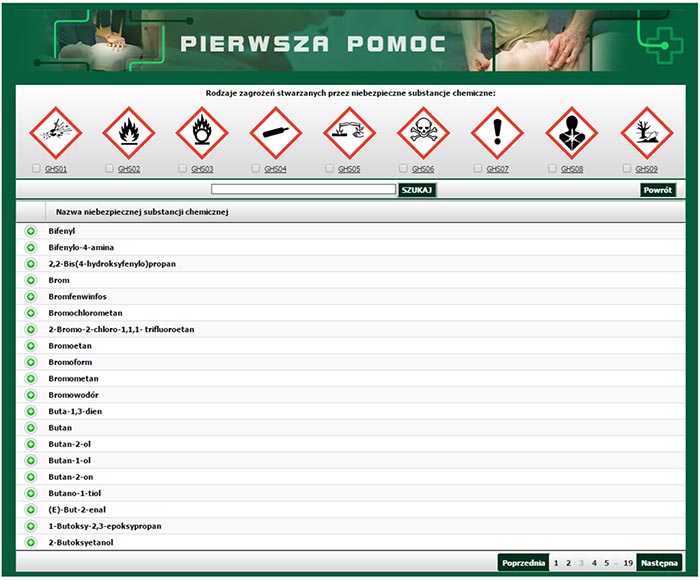The width and height of the screenshot is (700, 580).
Task: Expand the Bromoform entry
Action: [31, 362]
